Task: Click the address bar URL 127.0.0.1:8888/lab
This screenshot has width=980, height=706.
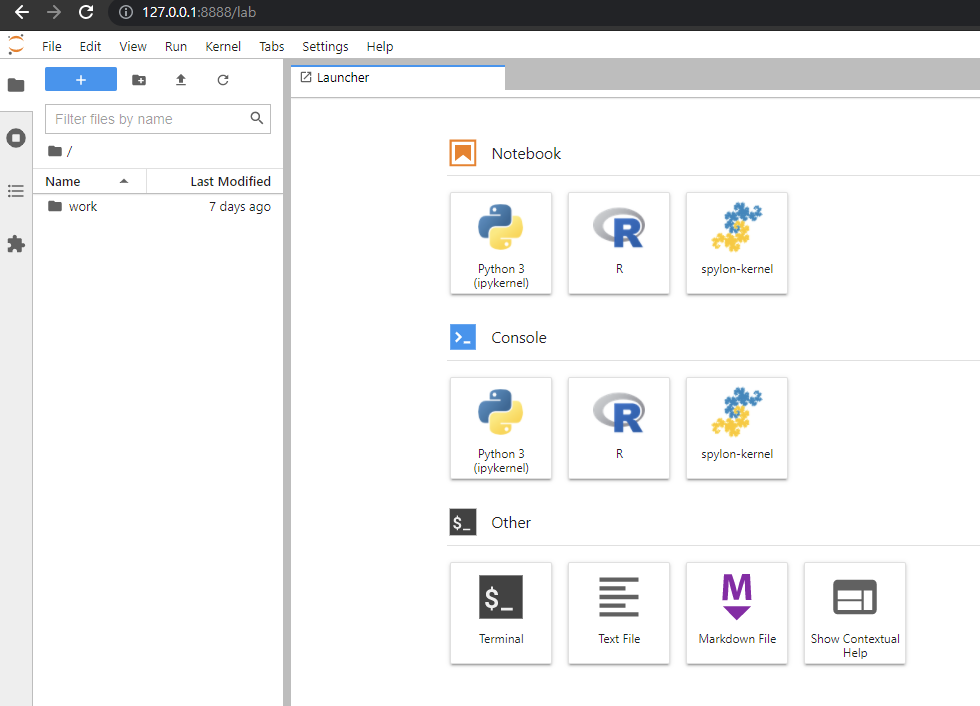Action: tap(199, 12)
